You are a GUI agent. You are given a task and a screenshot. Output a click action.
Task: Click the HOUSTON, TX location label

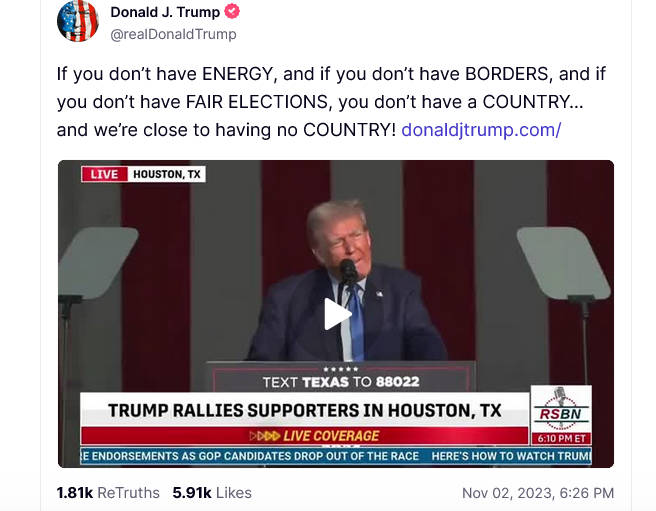tap(167, 174)
